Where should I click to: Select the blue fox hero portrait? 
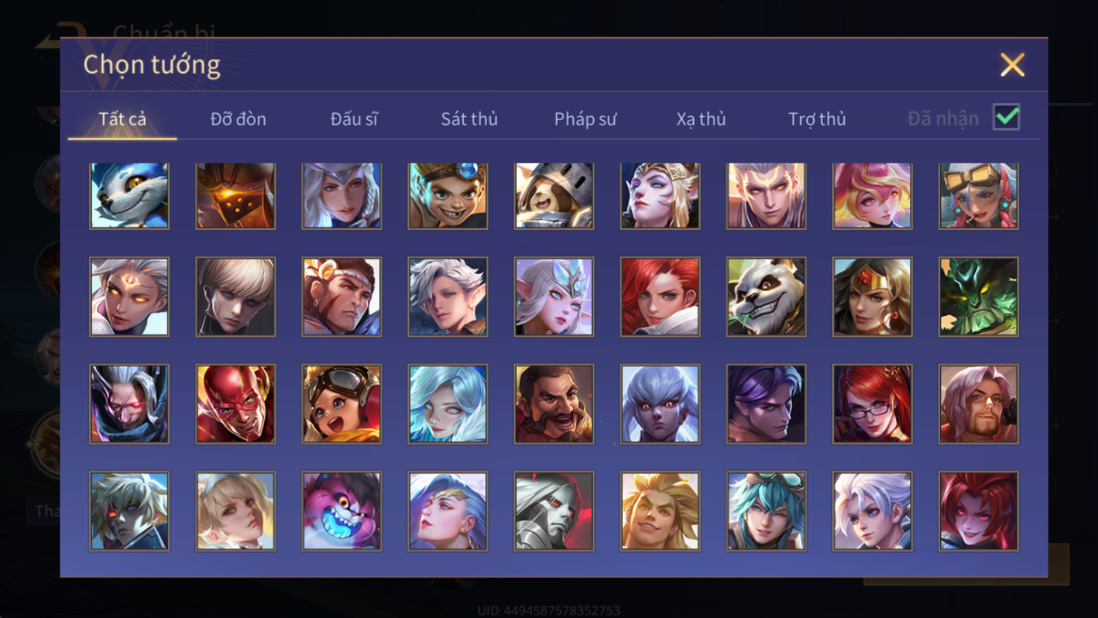click(130, 196)
